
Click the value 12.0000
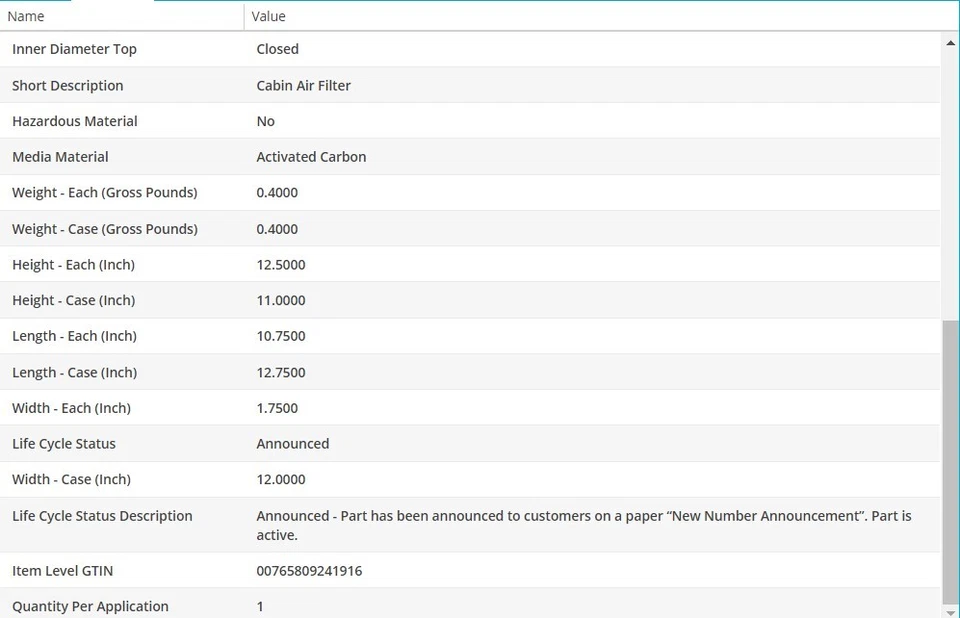280,479
